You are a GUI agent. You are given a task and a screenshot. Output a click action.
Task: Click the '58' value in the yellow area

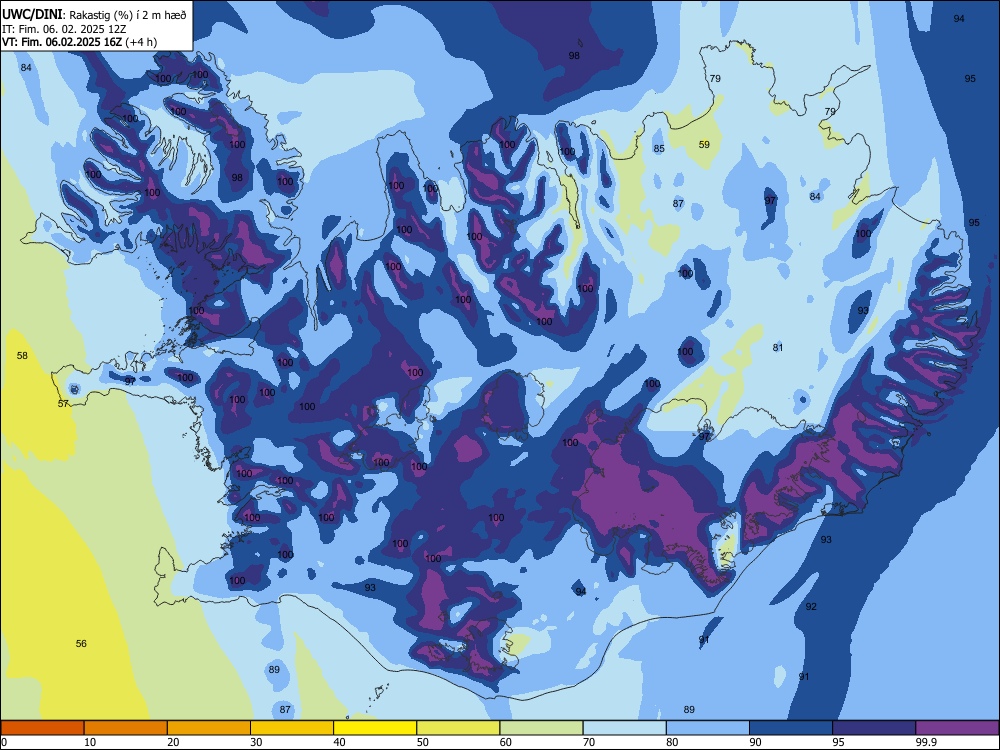22,355
